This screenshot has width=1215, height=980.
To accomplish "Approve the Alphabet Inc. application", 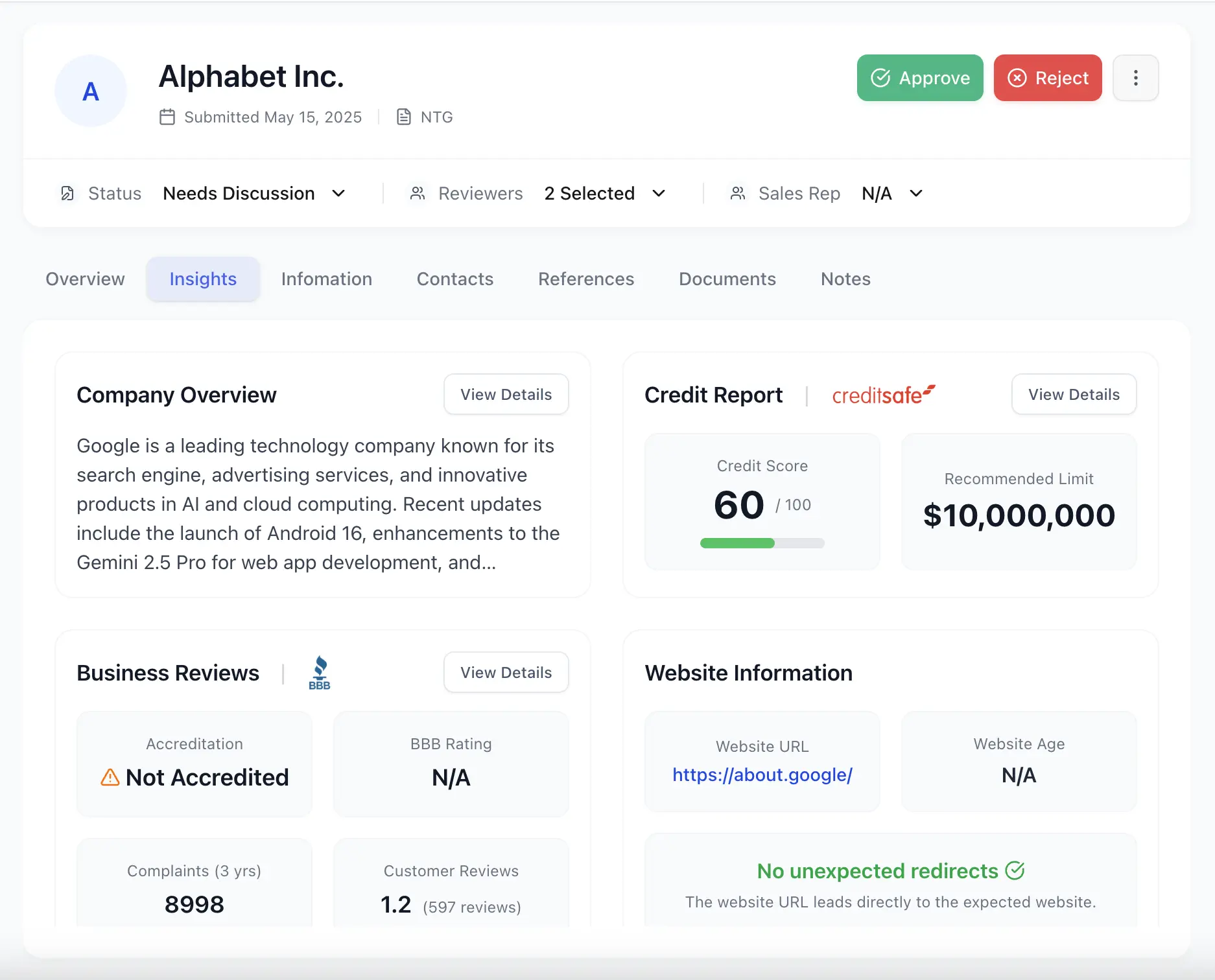I will tap(919, 78).
